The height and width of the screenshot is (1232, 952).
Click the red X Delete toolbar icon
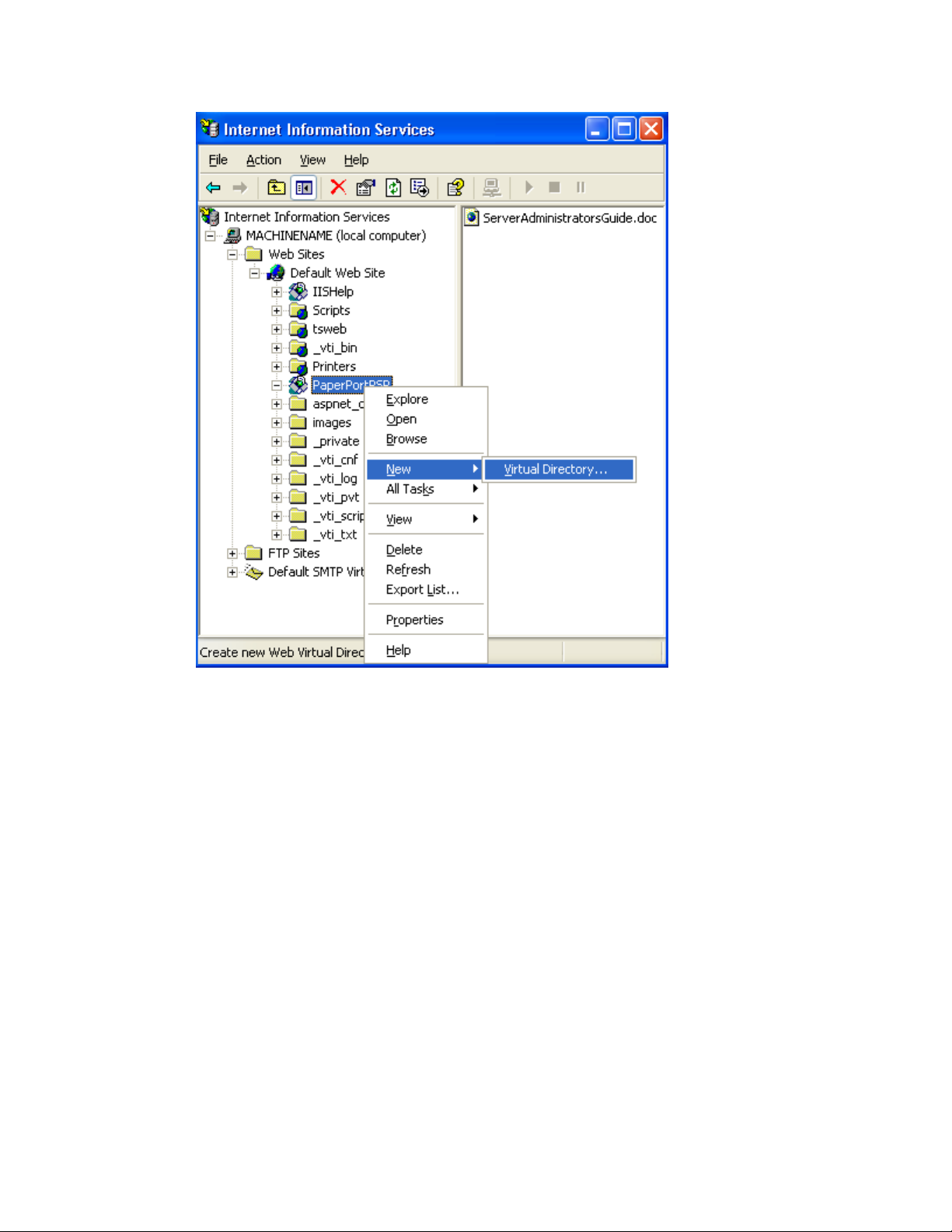[x=338, y=187]
